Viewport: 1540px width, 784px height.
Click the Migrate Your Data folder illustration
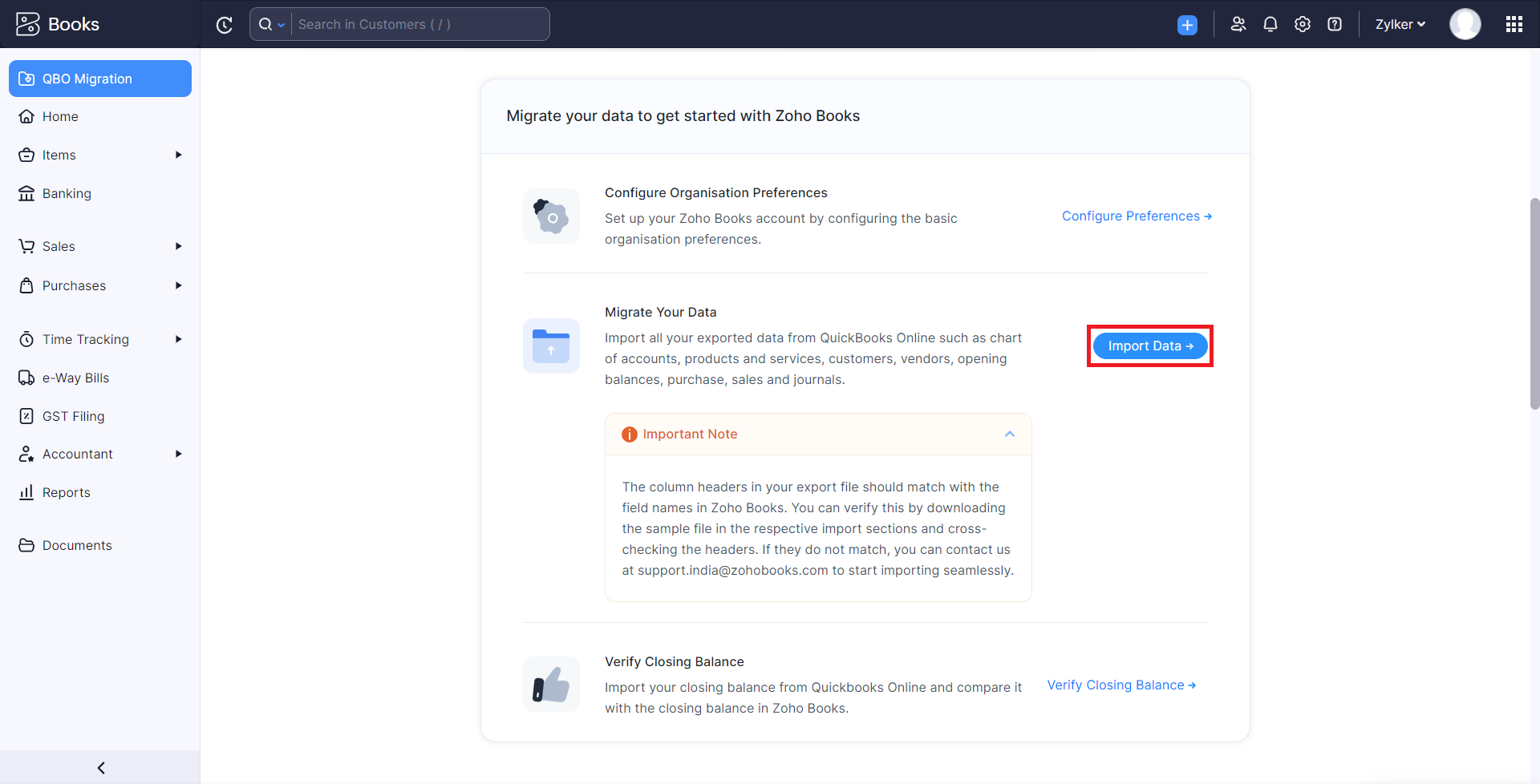point(551,346)
